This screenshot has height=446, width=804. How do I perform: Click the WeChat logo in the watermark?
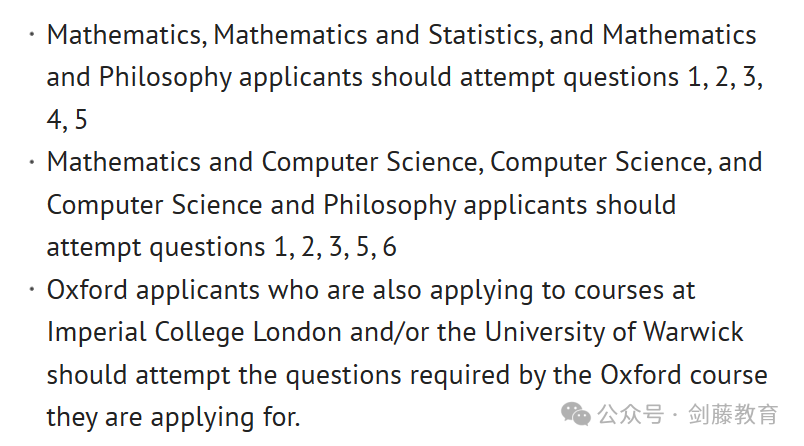pos(576,413)
